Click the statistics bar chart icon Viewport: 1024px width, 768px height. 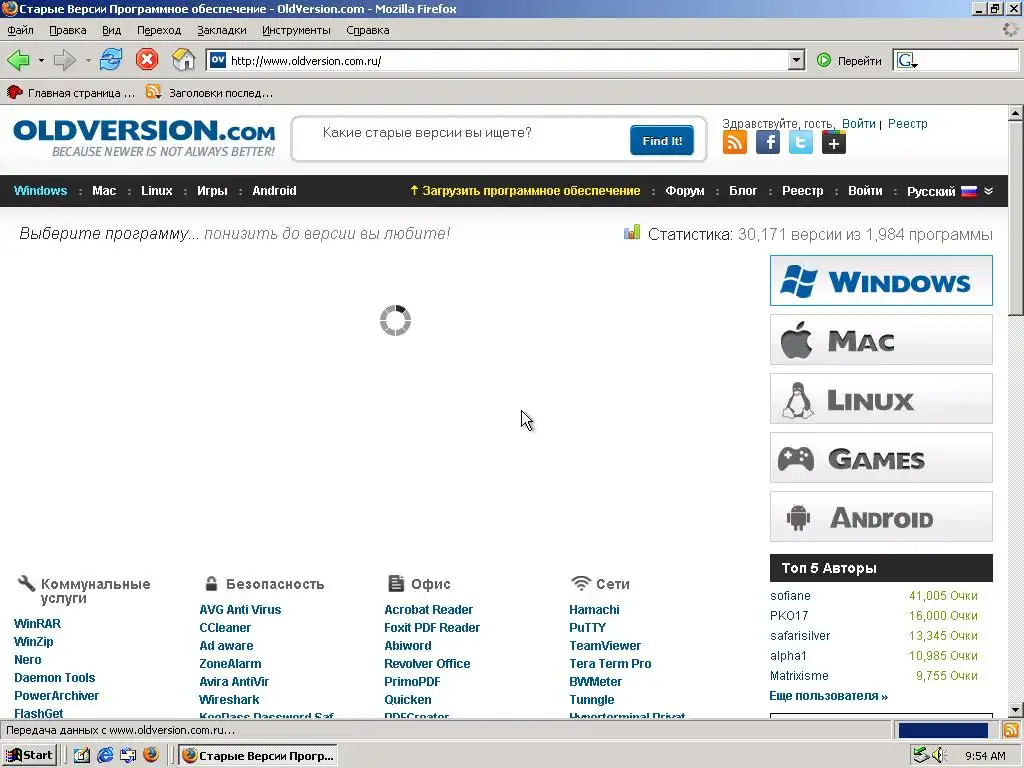(x=632, y=232)
